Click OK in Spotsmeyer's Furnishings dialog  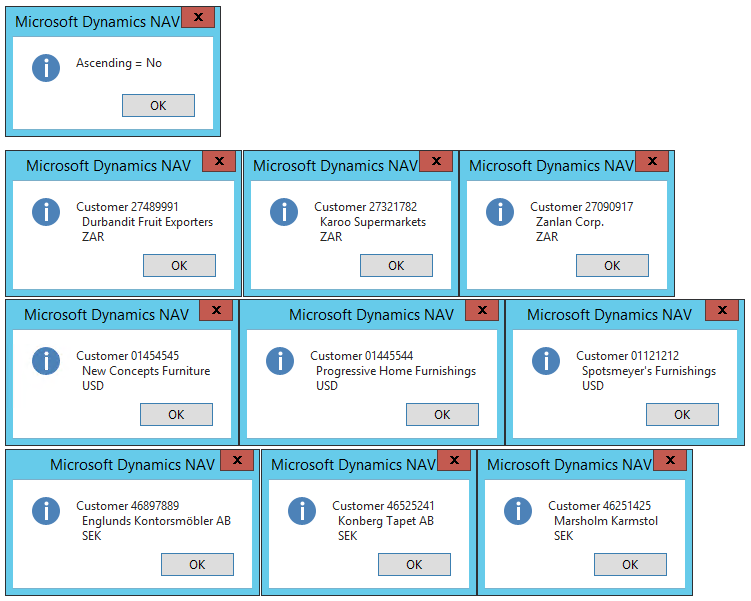click(x=682, y=414)
